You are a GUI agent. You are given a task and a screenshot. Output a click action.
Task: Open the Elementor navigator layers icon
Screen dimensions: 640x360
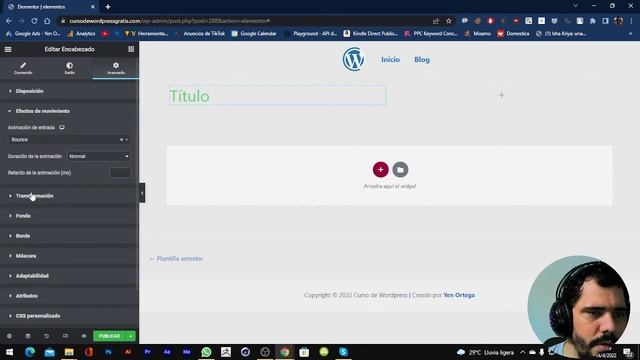tap(28, 336)
